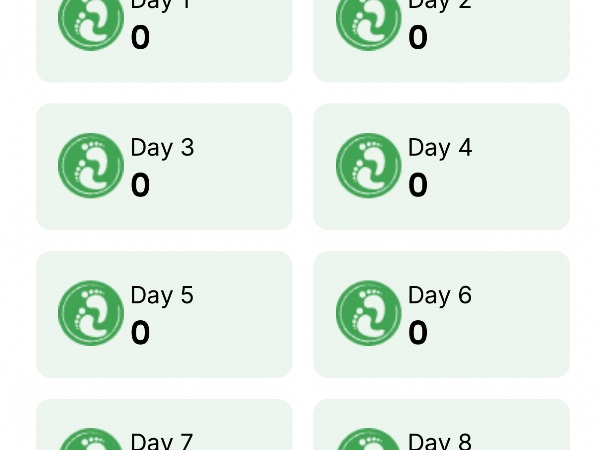Open the Day 5 label

(162, 295)
